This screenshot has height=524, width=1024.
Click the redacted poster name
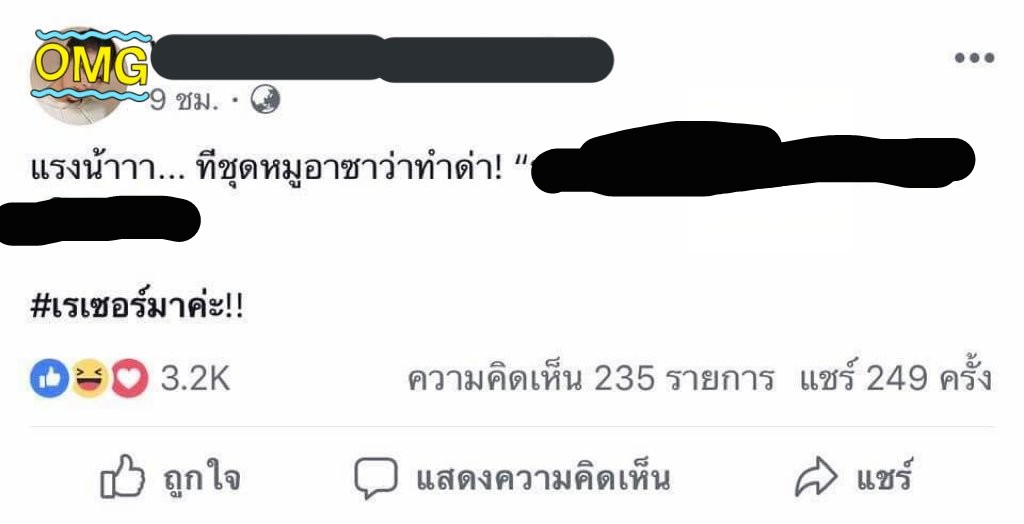click(x=382, y=59)
